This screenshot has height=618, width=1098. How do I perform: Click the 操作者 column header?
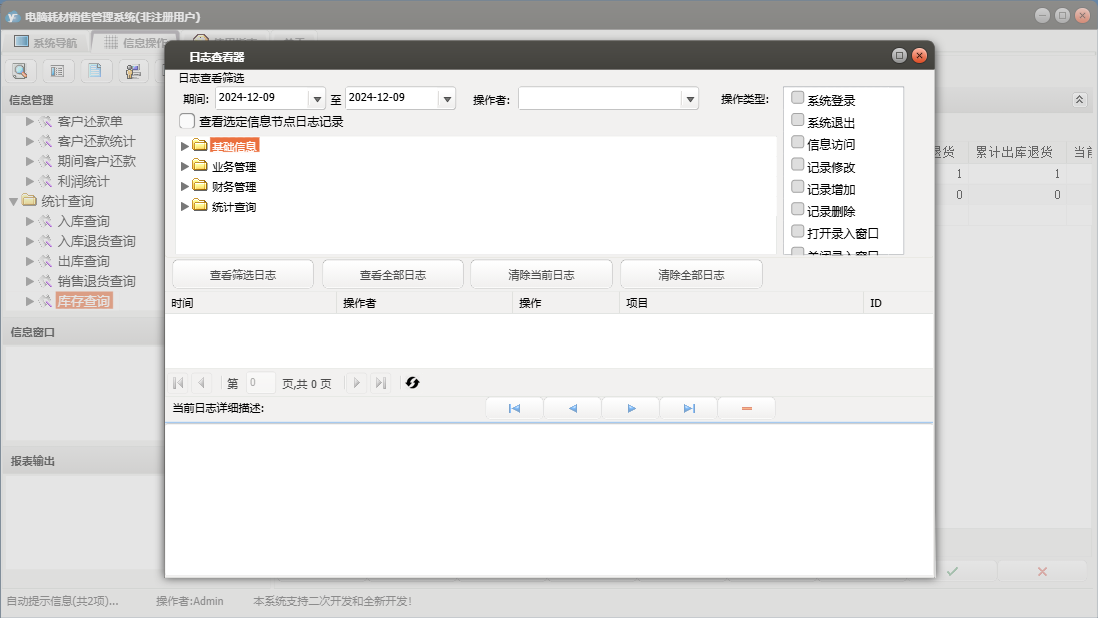(360, 302)
